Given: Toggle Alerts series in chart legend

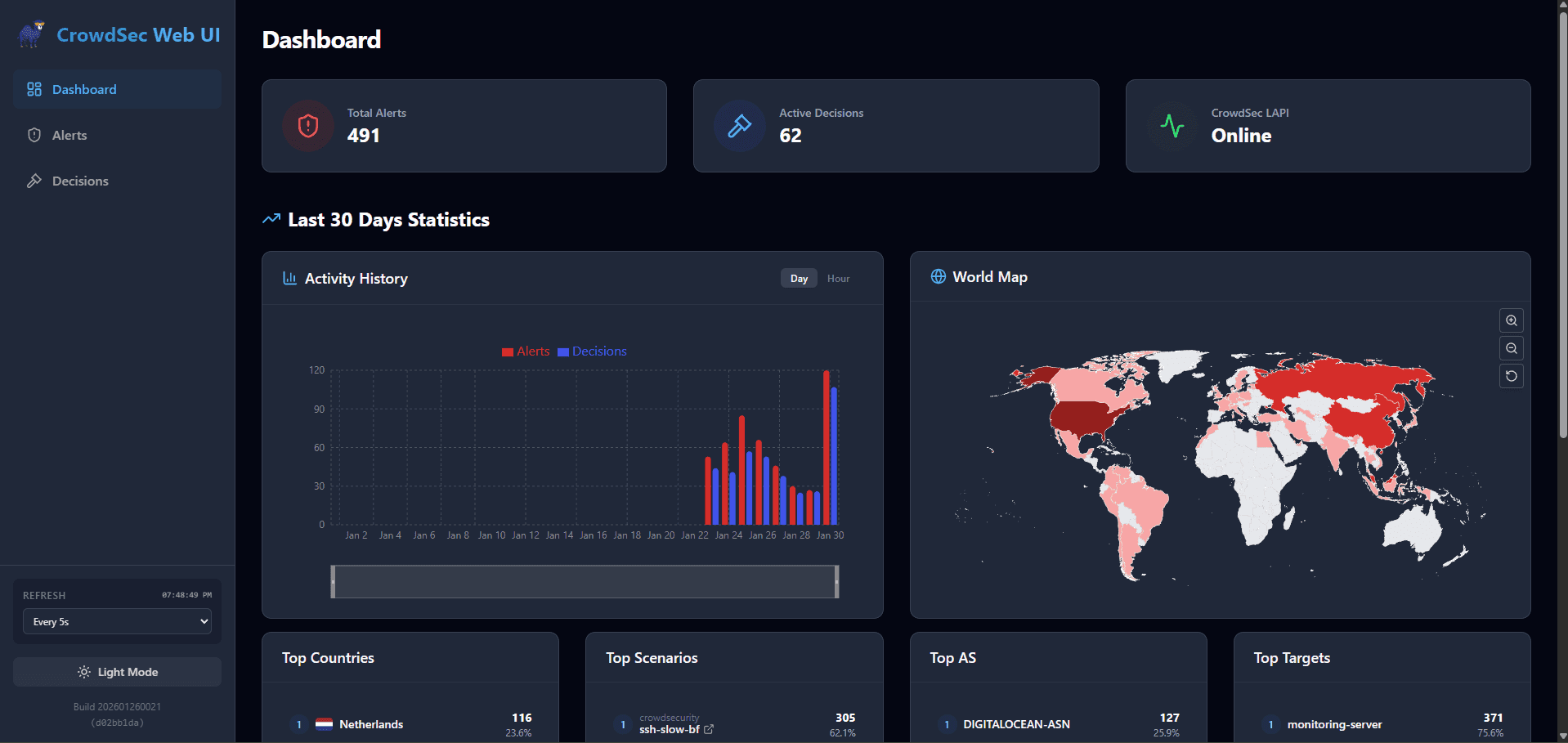Looking at the screenshot, I should point(526,351).
